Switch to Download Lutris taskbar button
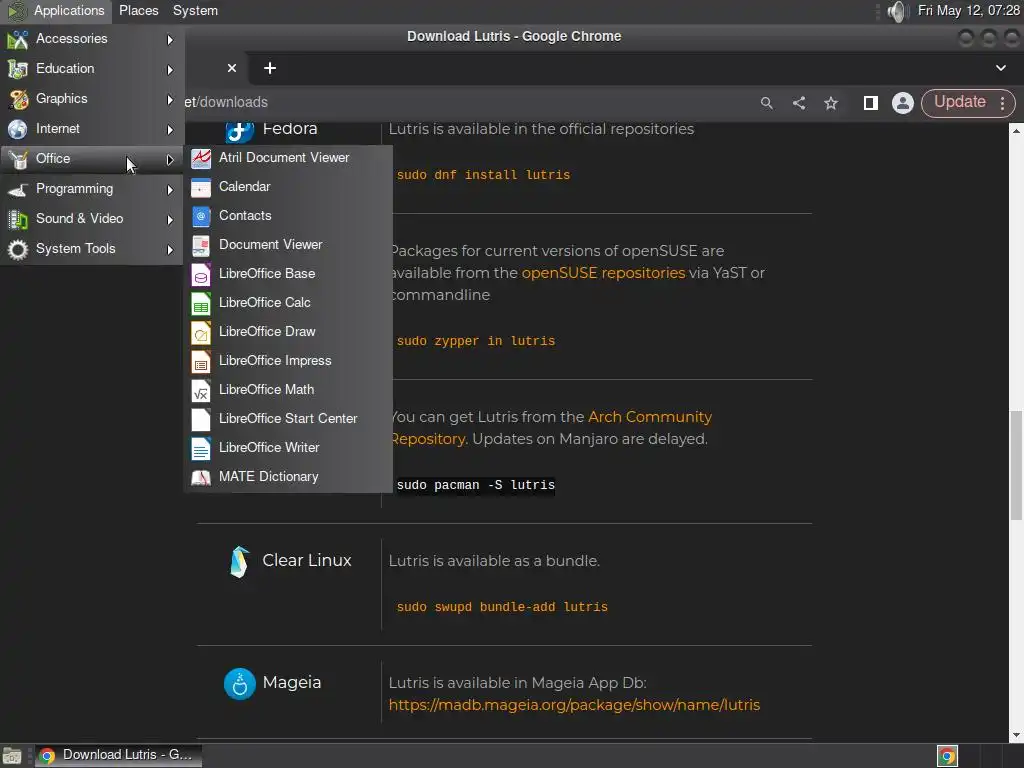This screenshot has height=768, width=1024. pyautogui.click(x=118, y=755)
